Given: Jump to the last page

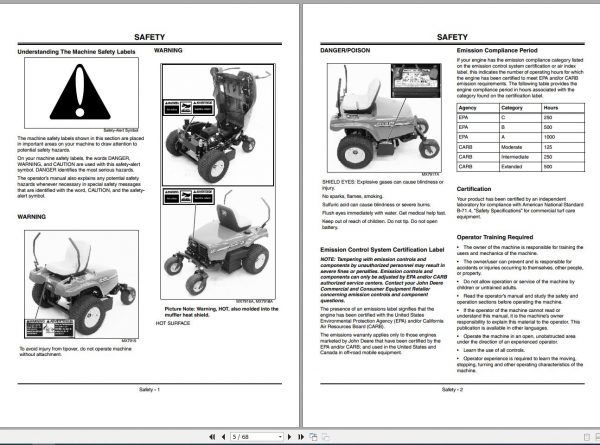Looking at the screenshot, I should [301, 437].
